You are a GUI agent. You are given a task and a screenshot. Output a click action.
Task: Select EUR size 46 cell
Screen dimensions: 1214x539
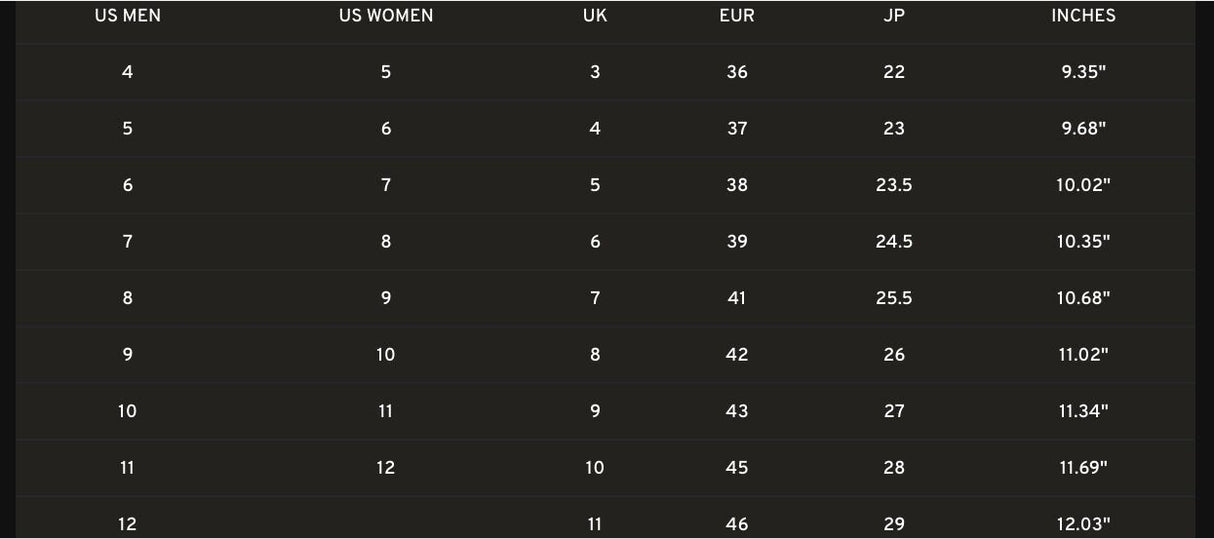(x=737, y=524)
